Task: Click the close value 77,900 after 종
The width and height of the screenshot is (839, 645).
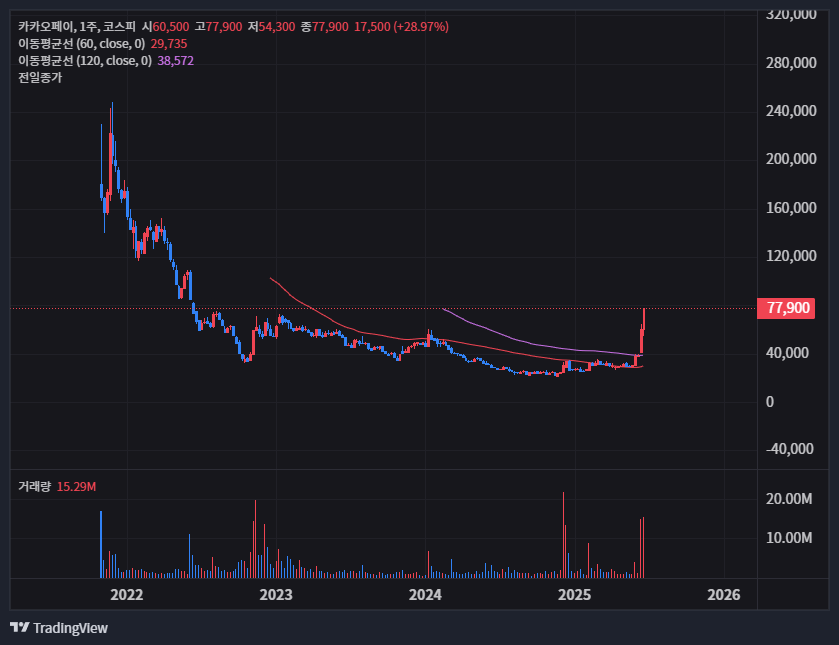Action: [x=330, y=27]
